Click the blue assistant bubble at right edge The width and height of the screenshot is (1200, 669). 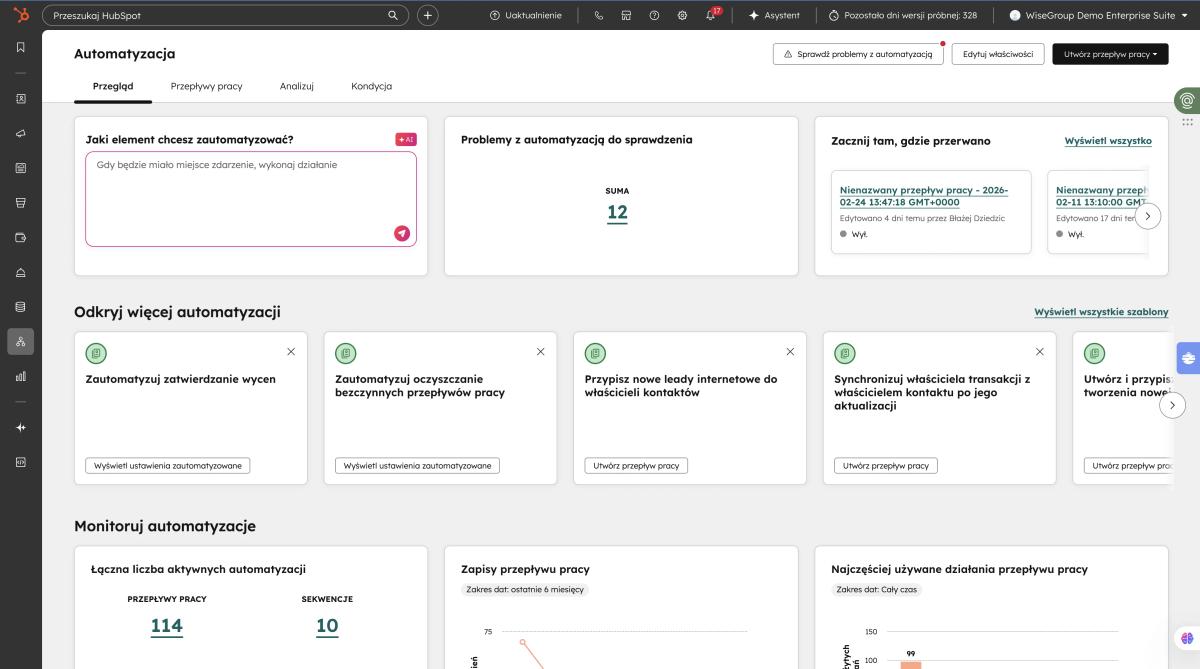pyautogui.click(x=1188, y=357)
